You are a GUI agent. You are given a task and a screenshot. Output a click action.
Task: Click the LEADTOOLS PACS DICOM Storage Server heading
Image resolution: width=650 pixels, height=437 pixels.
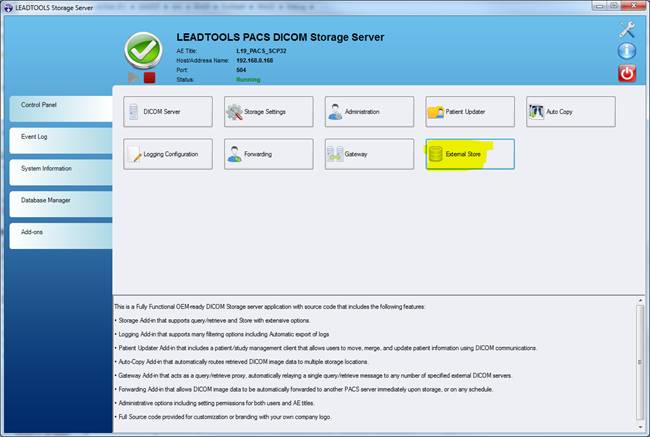tap(280, 37)
